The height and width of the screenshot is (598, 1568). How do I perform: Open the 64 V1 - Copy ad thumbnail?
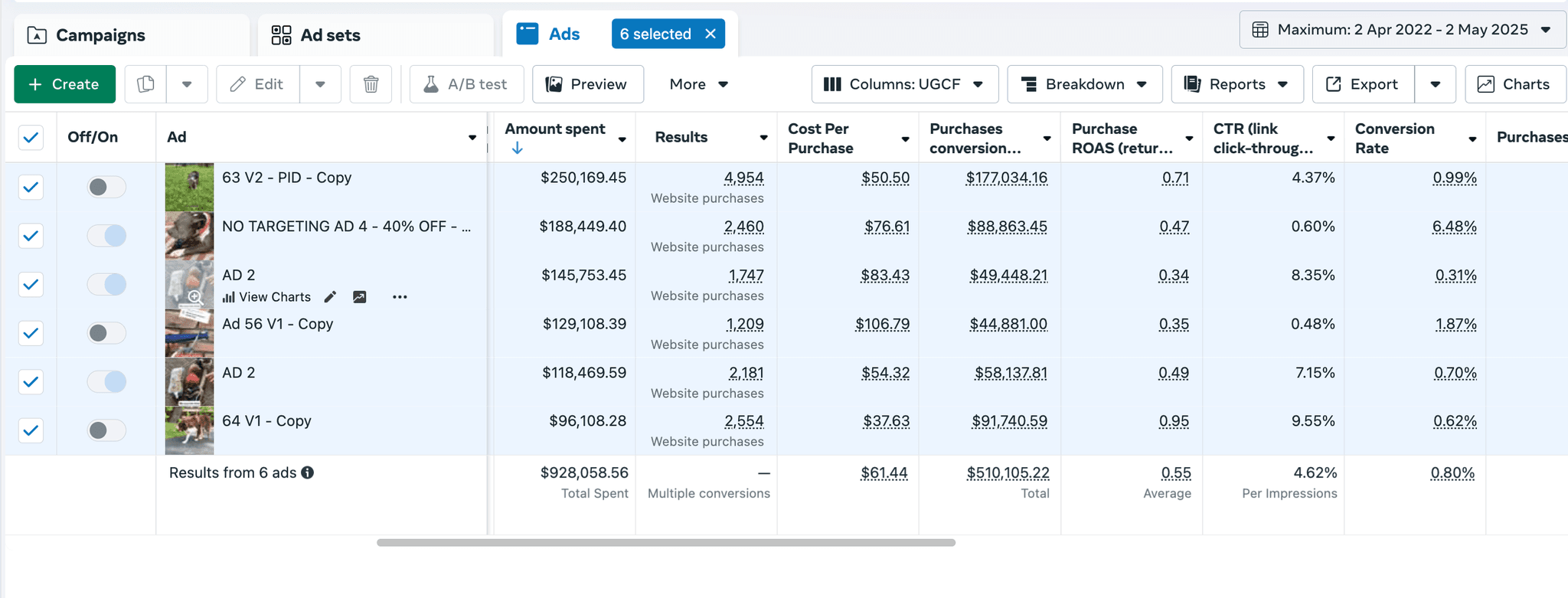click(x=189, y=430)
